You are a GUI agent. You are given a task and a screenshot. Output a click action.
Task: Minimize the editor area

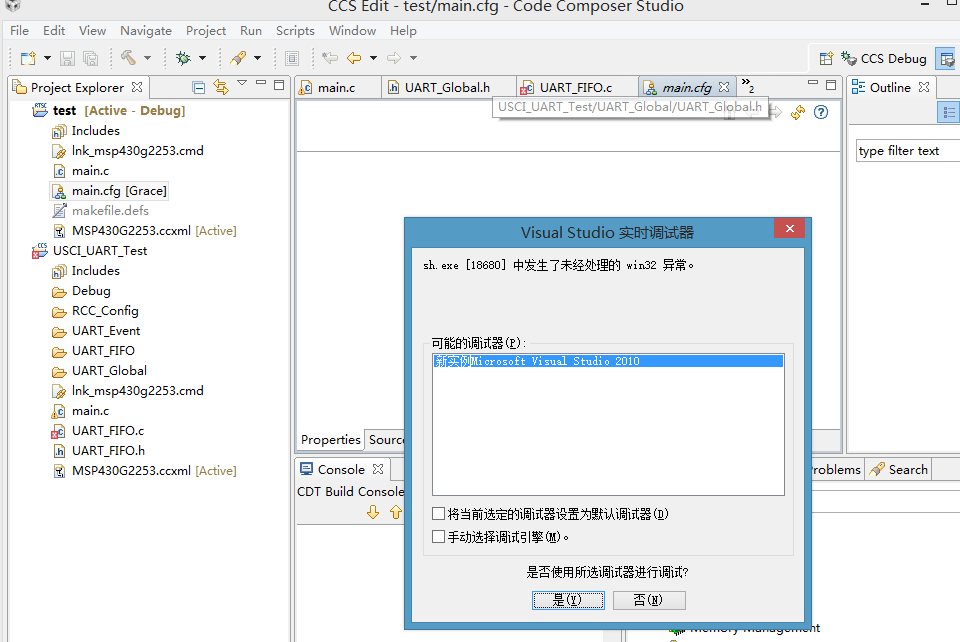pos(813,83)
